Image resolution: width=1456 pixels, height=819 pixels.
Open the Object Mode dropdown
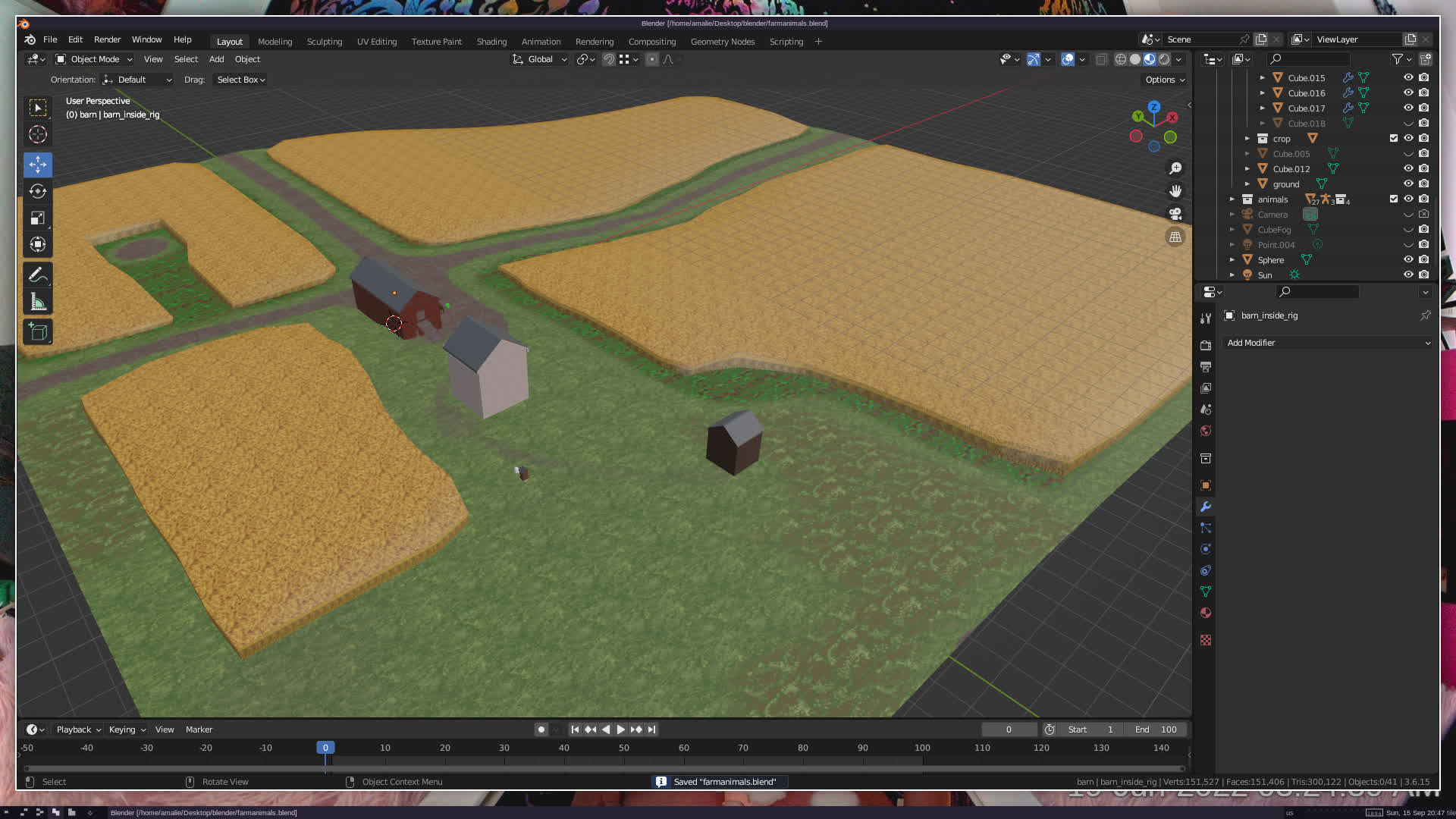click(x=94, y=59)
